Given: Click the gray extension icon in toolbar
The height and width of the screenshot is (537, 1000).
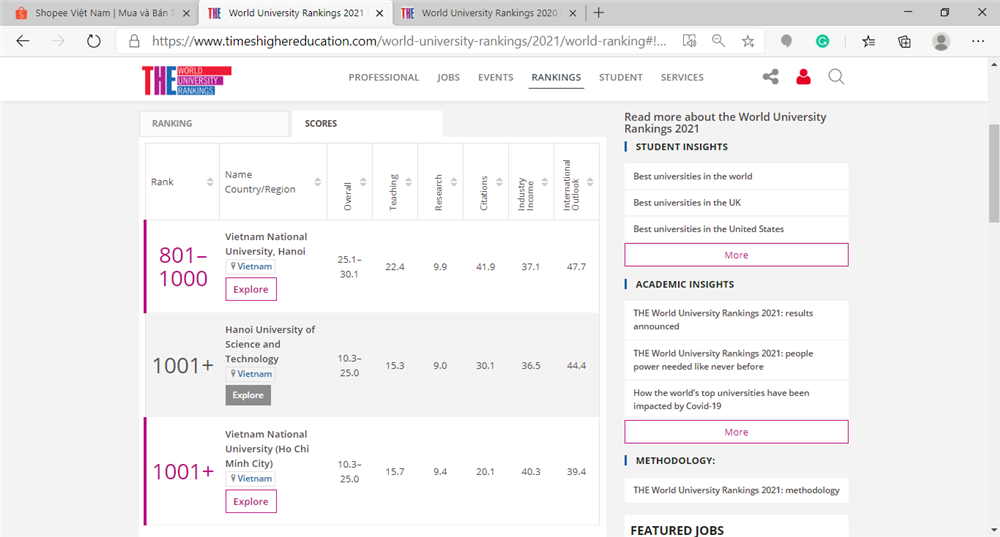Looking at the screenshot, I should 786,41.
